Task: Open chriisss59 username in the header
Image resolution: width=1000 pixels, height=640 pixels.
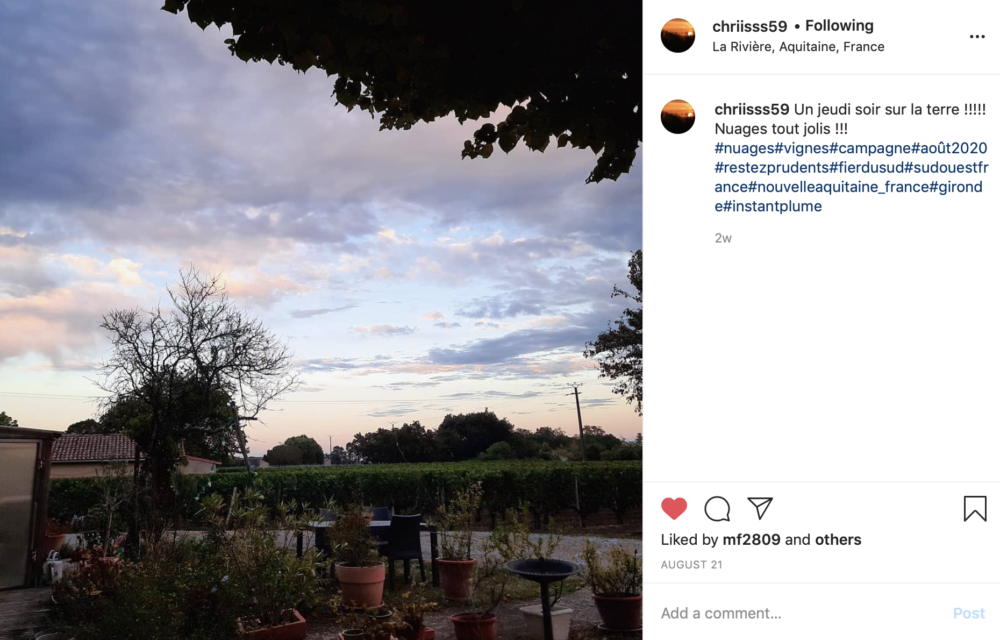Action: point(750,26)
